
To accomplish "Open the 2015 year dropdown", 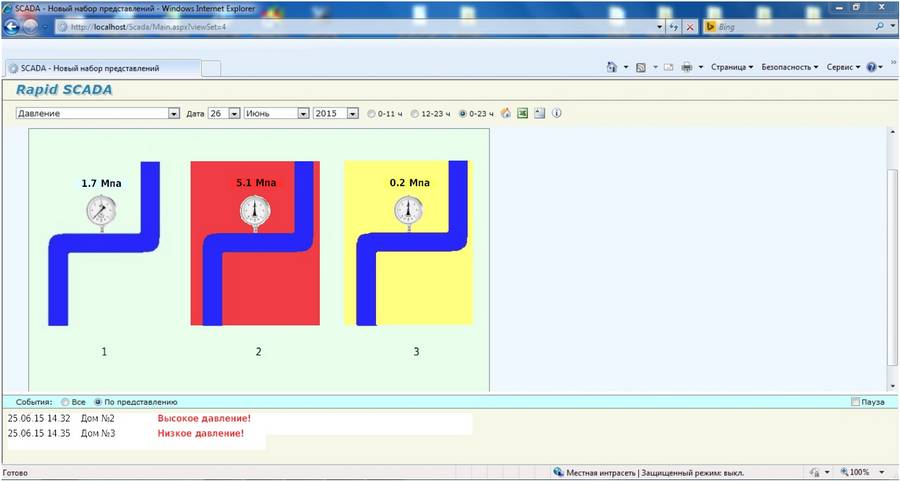I will 352,114.
